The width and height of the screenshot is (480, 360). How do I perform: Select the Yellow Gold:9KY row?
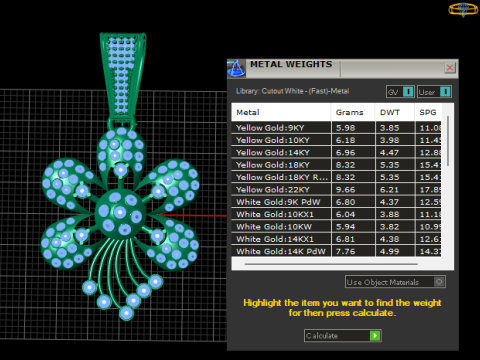tap(336, 128)
